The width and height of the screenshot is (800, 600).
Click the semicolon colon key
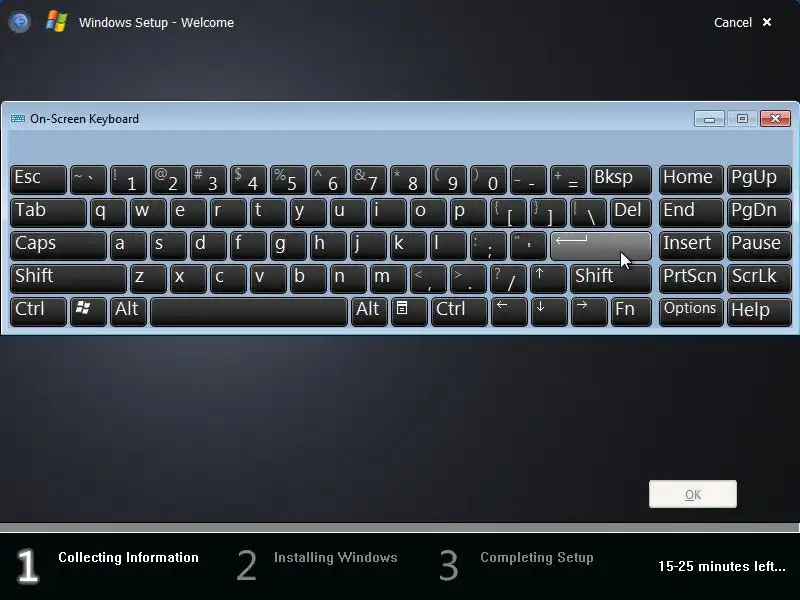pyautogui.click(x=489, y=246)
